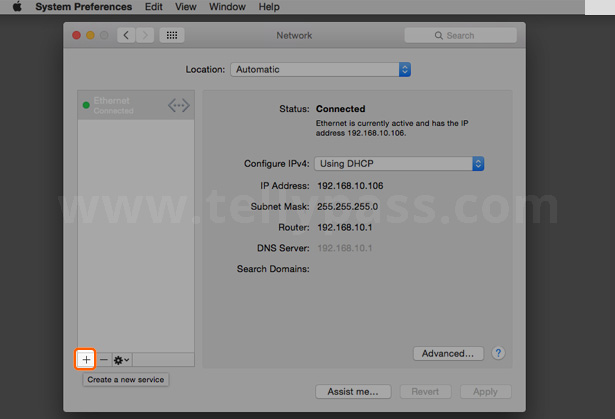Remove the service with minus button
The height and width of the screenshot is (419, 615).
[x=104, y=359]
